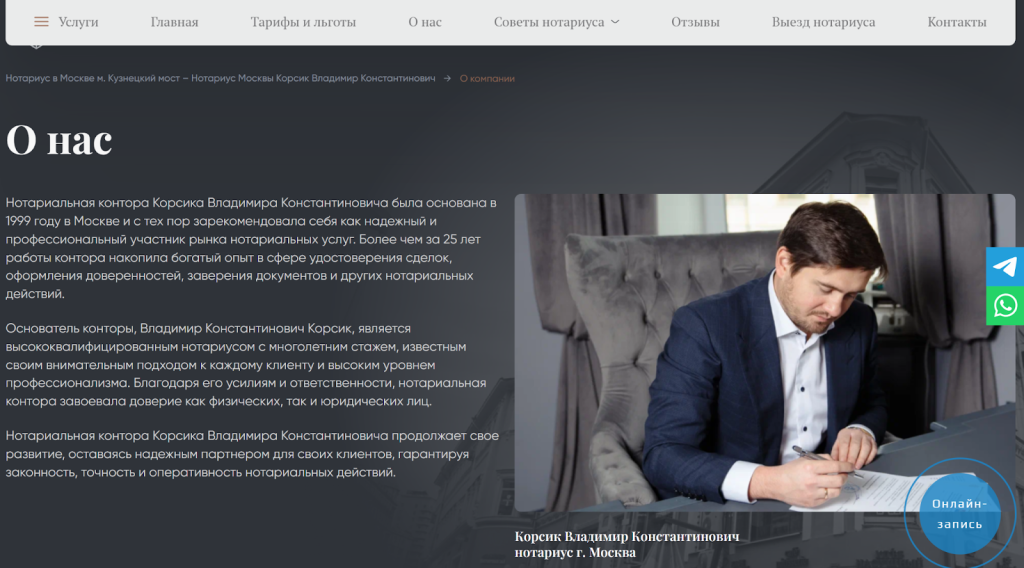The height and width of the screenshot is (568, 1024).
Task: Open the hamburger menu icon beside Услуги
Action: [x=41, y=22]
